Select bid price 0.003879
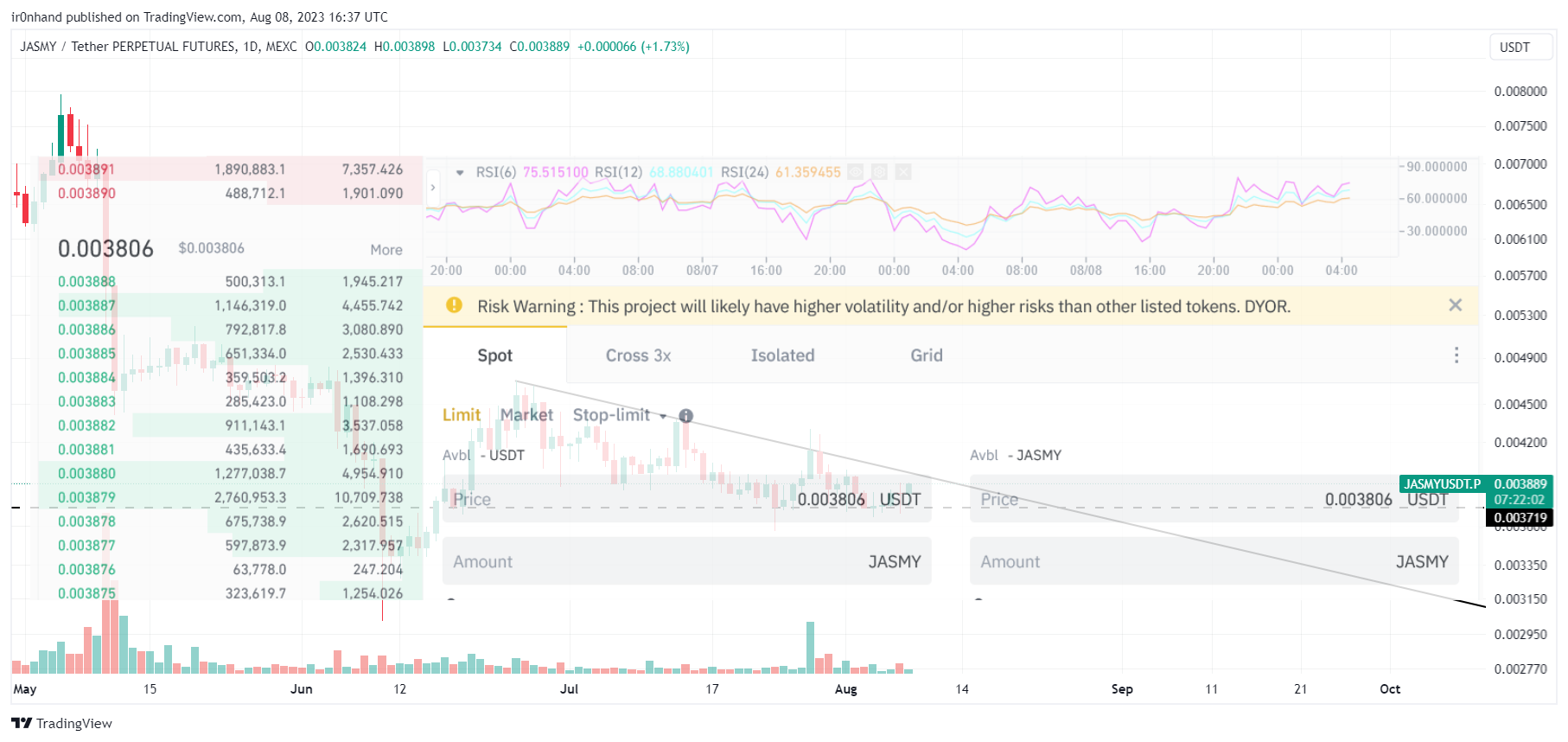Viewport: 1568px width, 742px height. (86, 498)
